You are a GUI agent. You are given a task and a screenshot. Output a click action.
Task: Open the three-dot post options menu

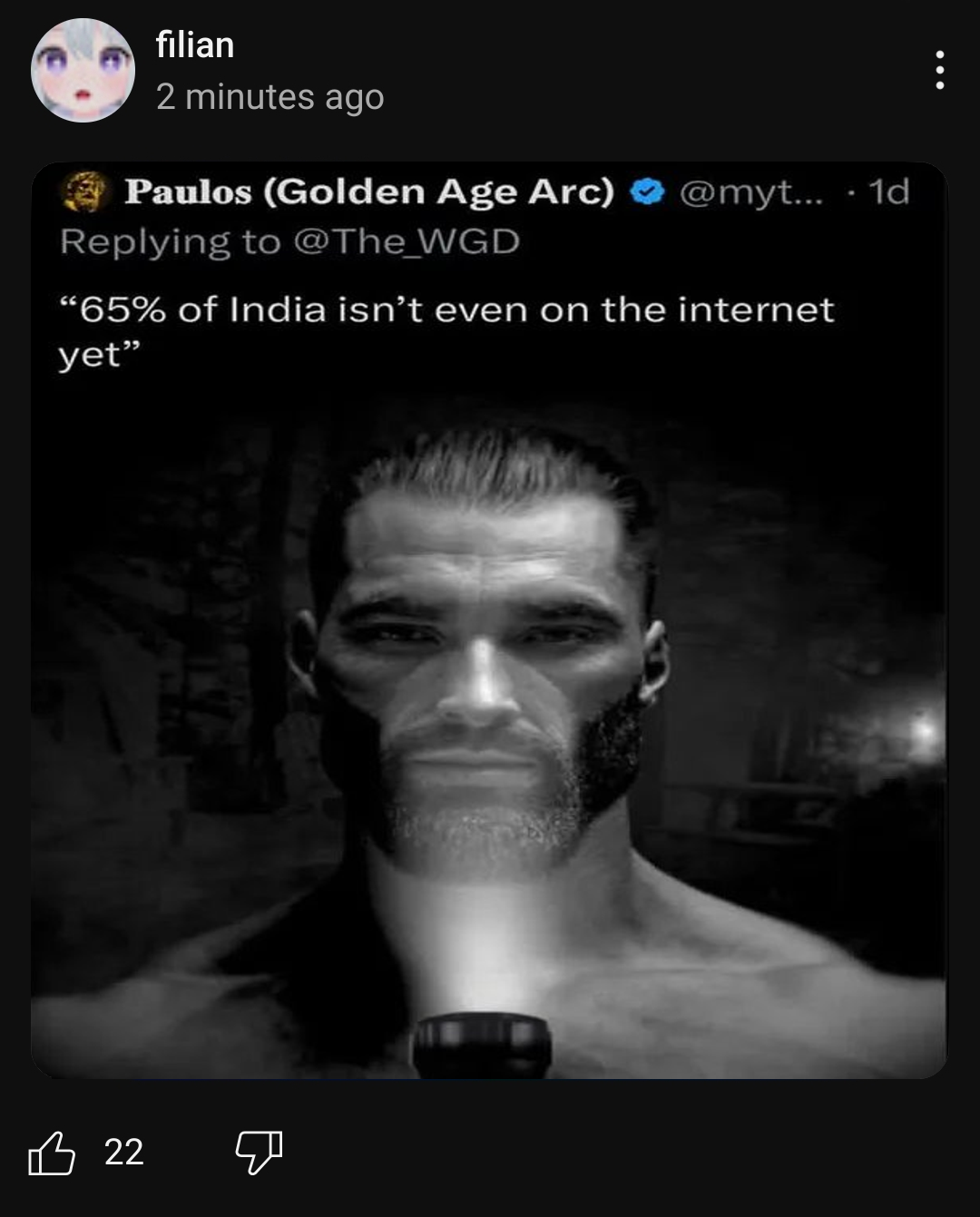(x=939, y=71)
